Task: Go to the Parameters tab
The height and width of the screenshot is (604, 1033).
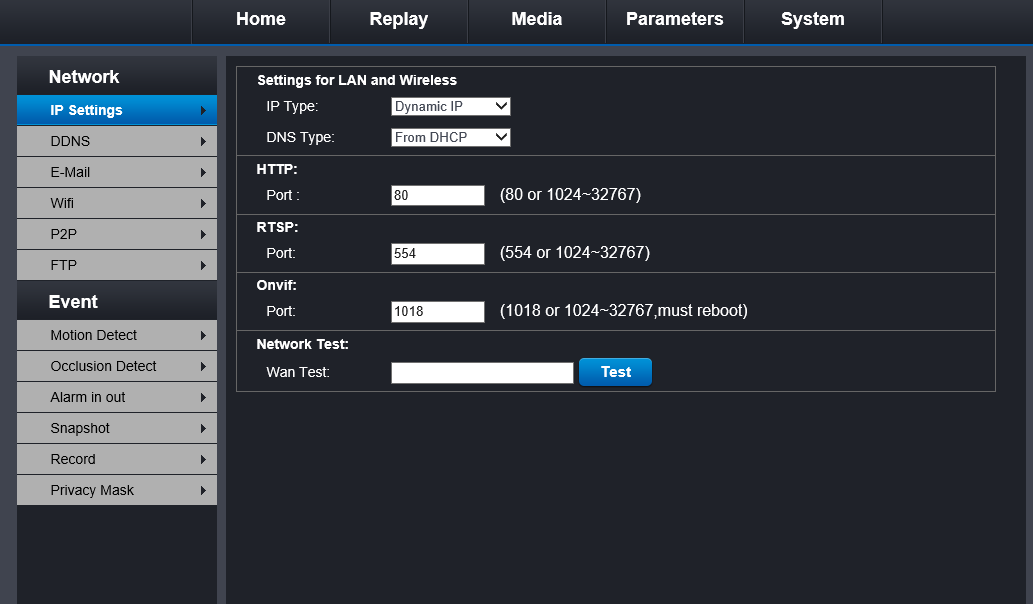Action: 674,20
